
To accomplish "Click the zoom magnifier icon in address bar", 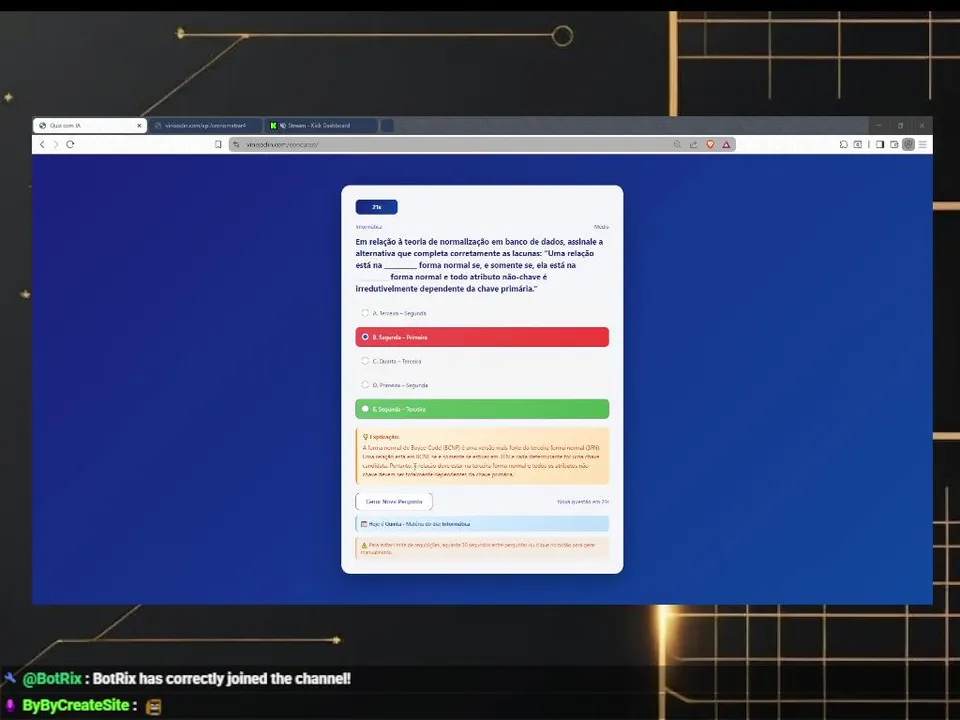I will (677, 144).
